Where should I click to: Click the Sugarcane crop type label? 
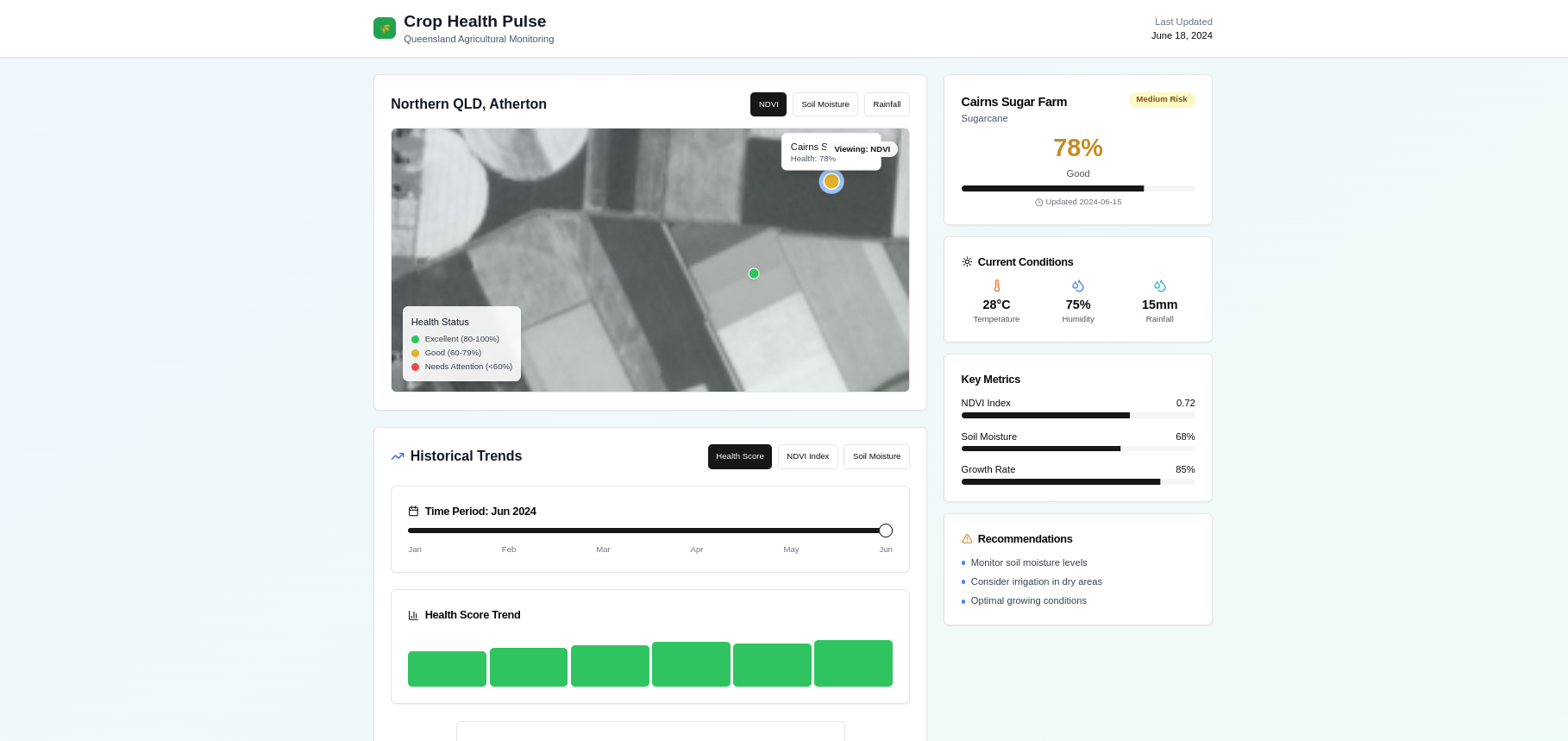[984, 118]
